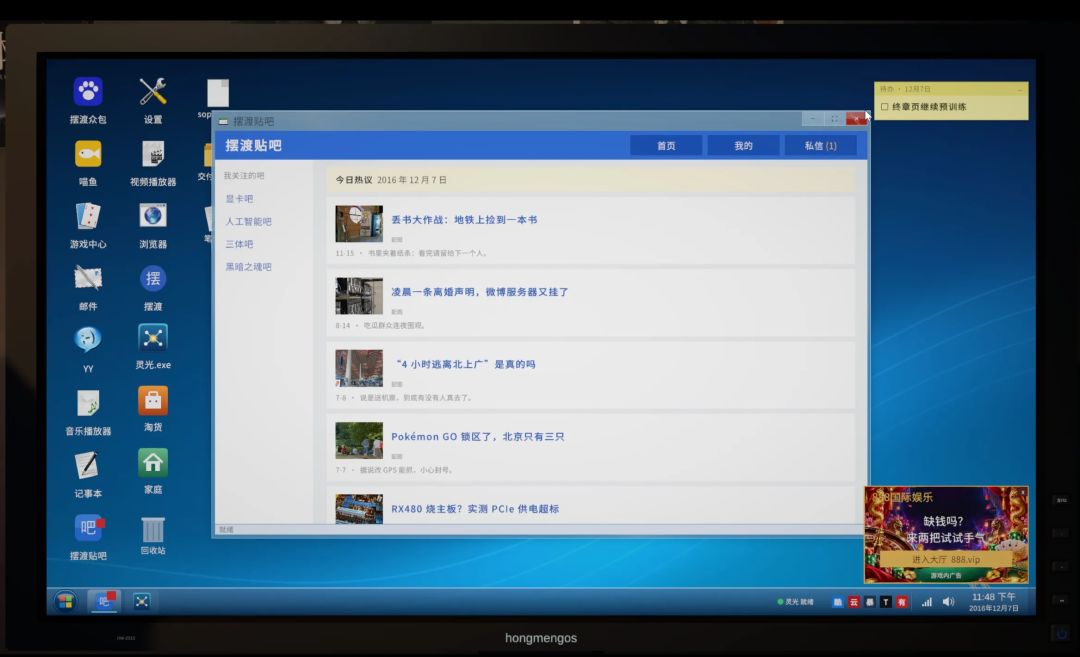Open the 私信 (1) messages tab

(820, 146)
